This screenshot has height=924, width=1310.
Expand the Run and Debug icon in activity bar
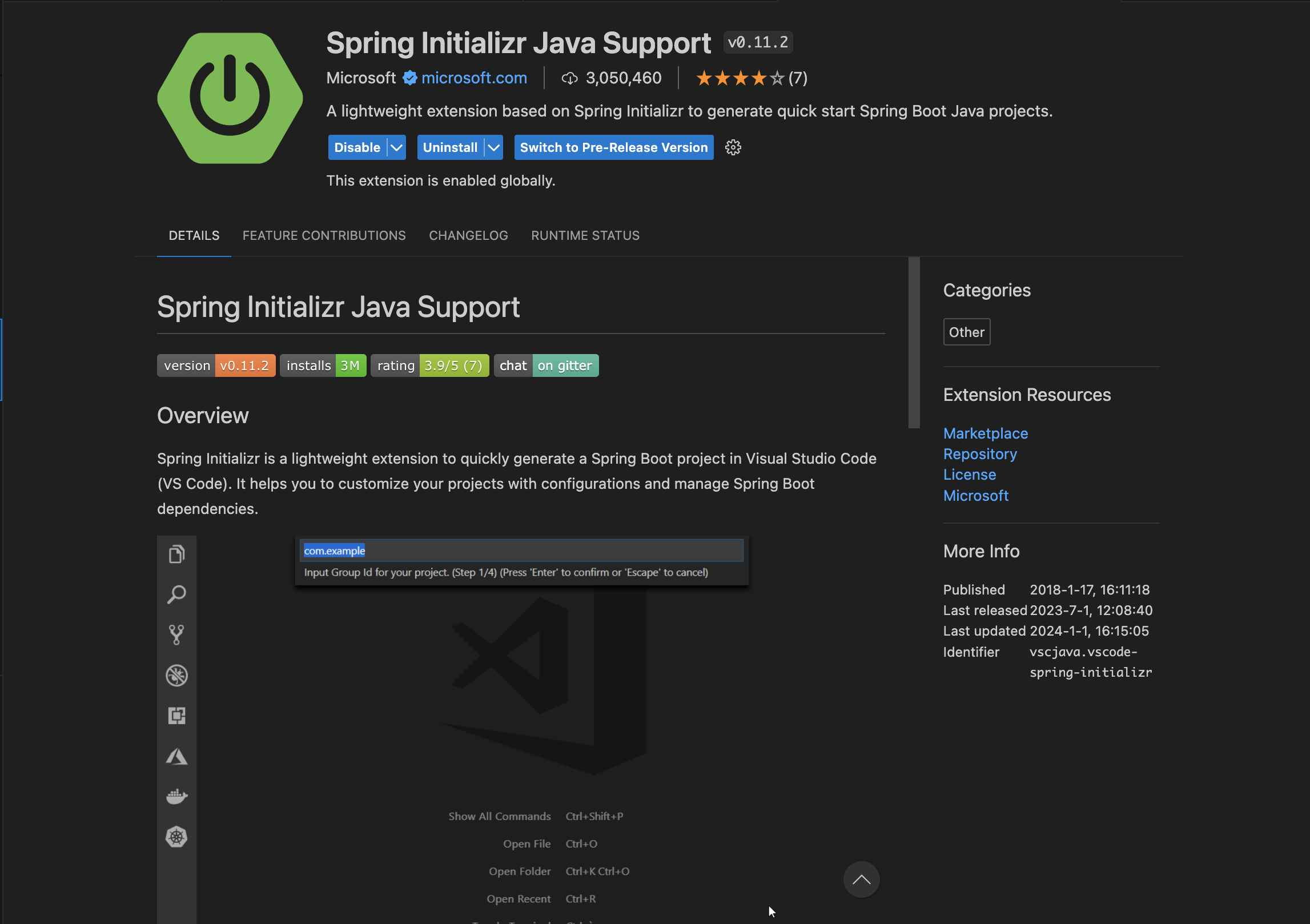coord(176,676)
